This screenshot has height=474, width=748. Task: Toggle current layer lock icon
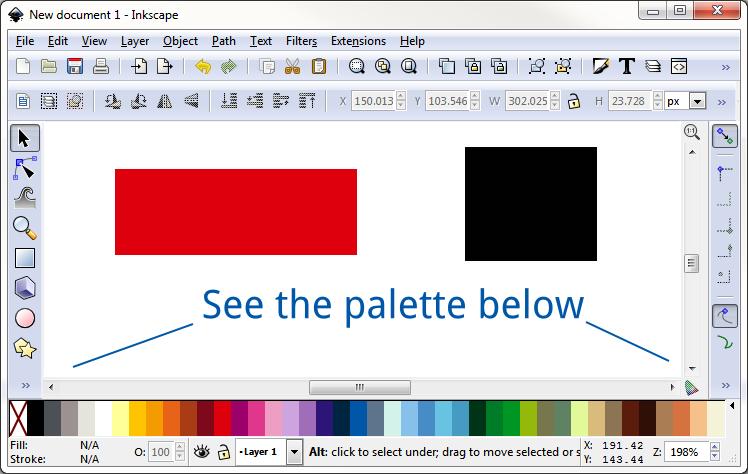click(x=223, y=452)
